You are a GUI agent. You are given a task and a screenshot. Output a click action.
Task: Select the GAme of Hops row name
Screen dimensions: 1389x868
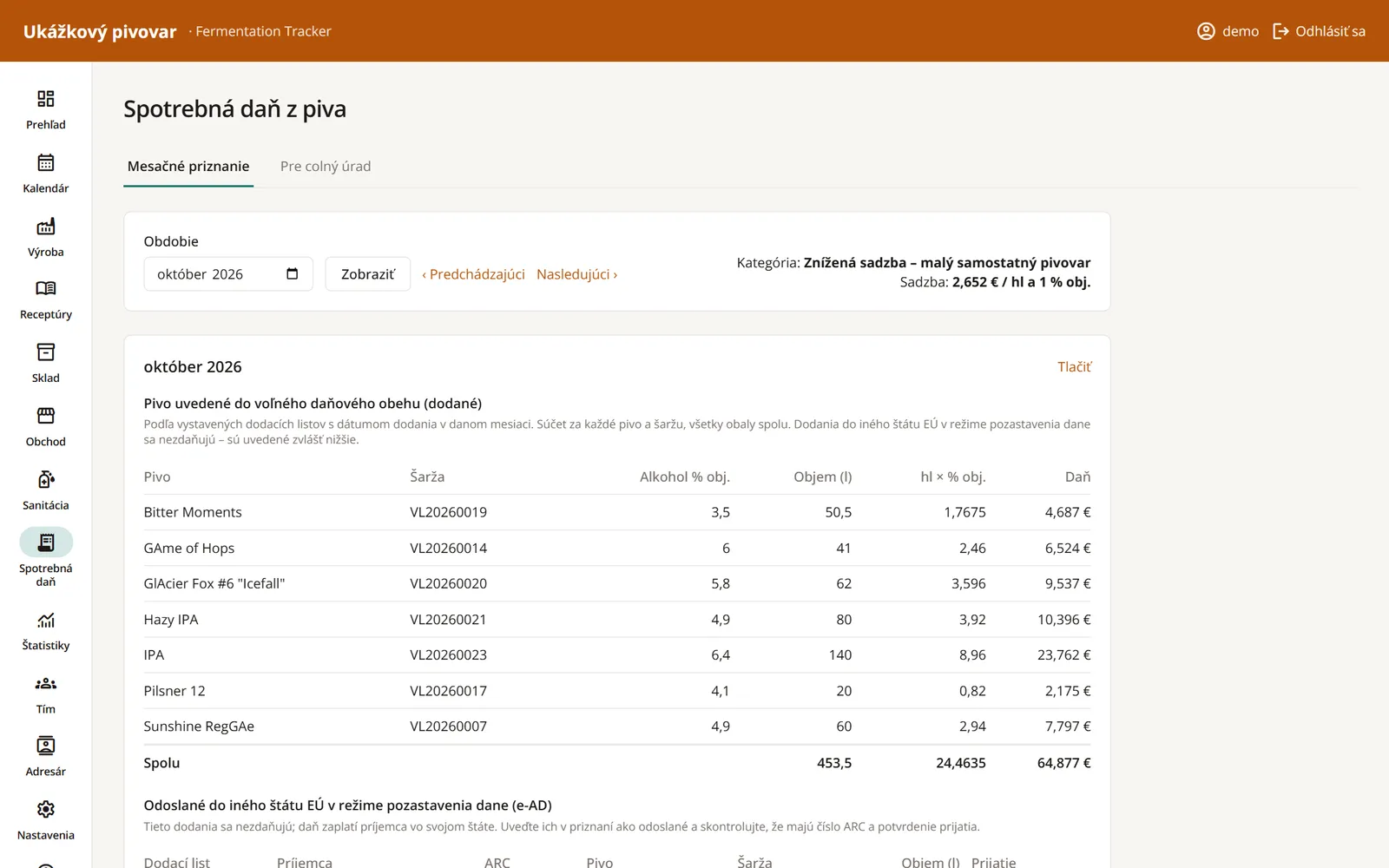189,549
